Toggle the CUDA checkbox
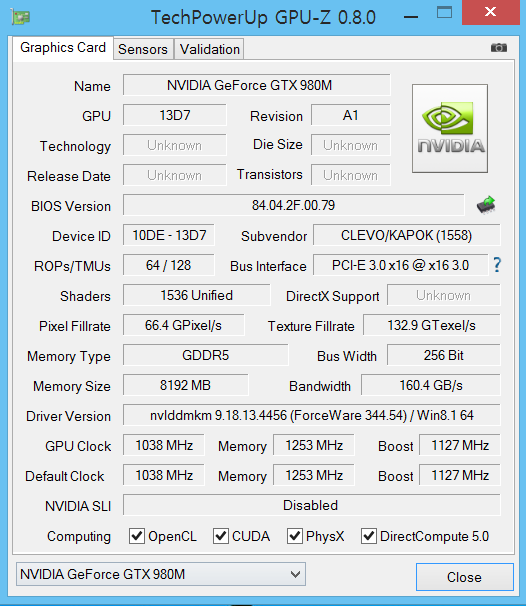 (221, 536)
